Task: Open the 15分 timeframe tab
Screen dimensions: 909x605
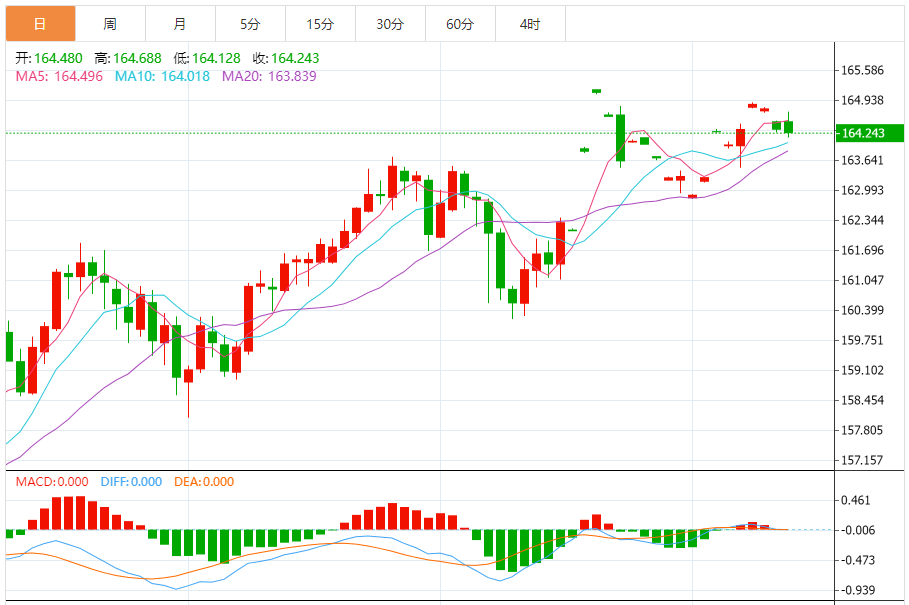Action: tap(321, 24)
